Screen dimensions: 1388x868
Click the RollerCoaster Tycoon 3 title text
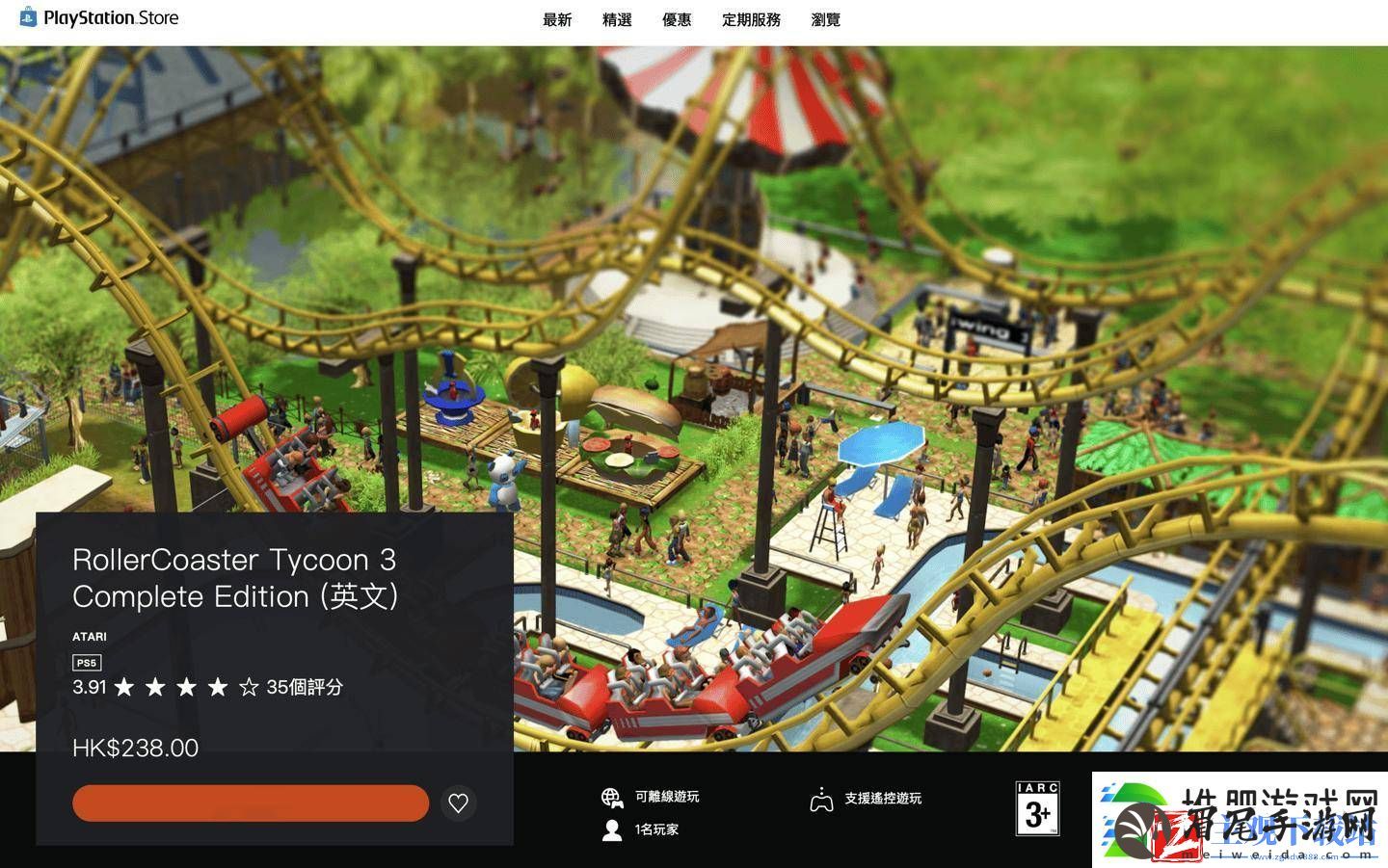pos(235,578)
